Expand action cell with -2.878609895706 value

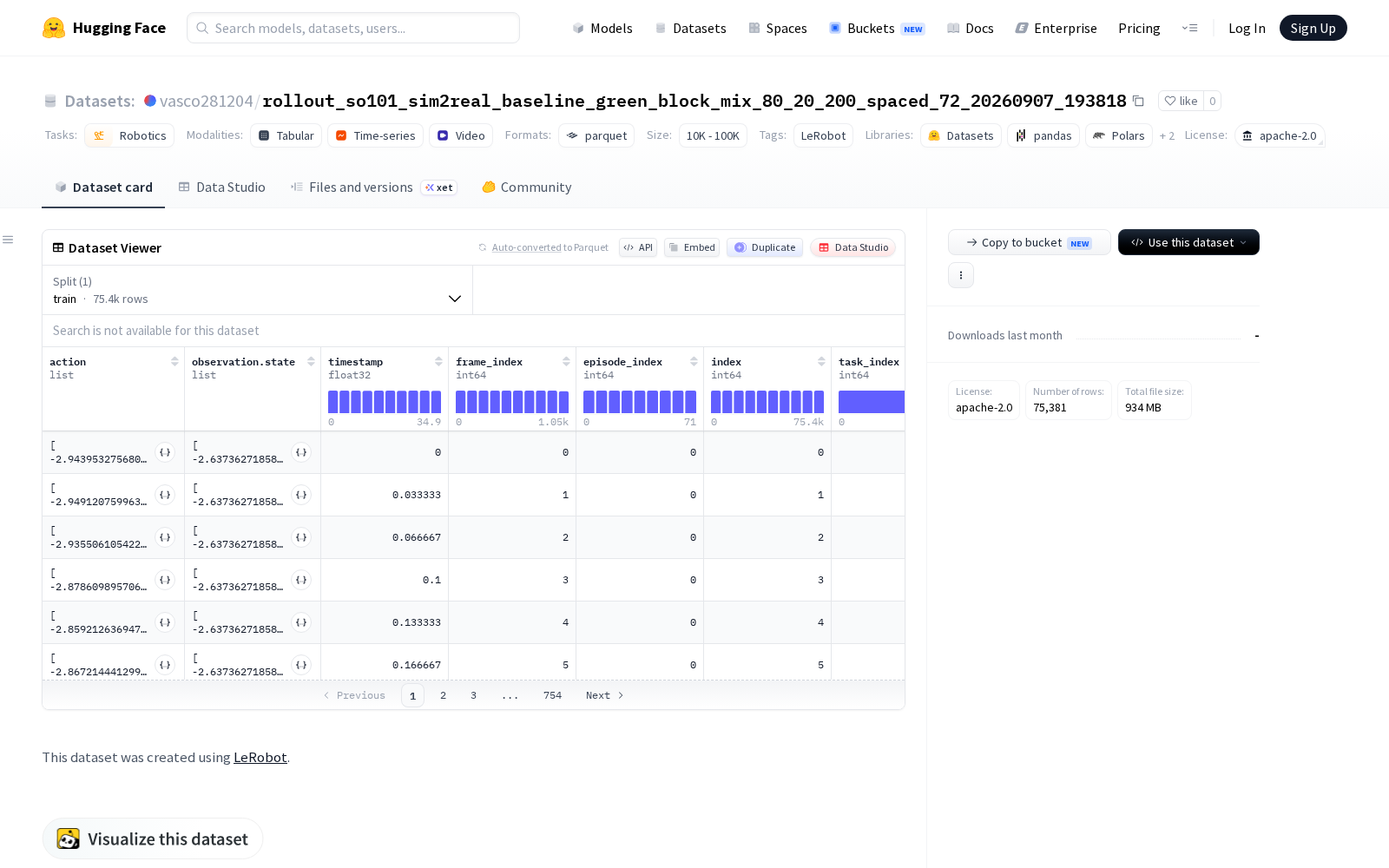[x=165, y=580]
